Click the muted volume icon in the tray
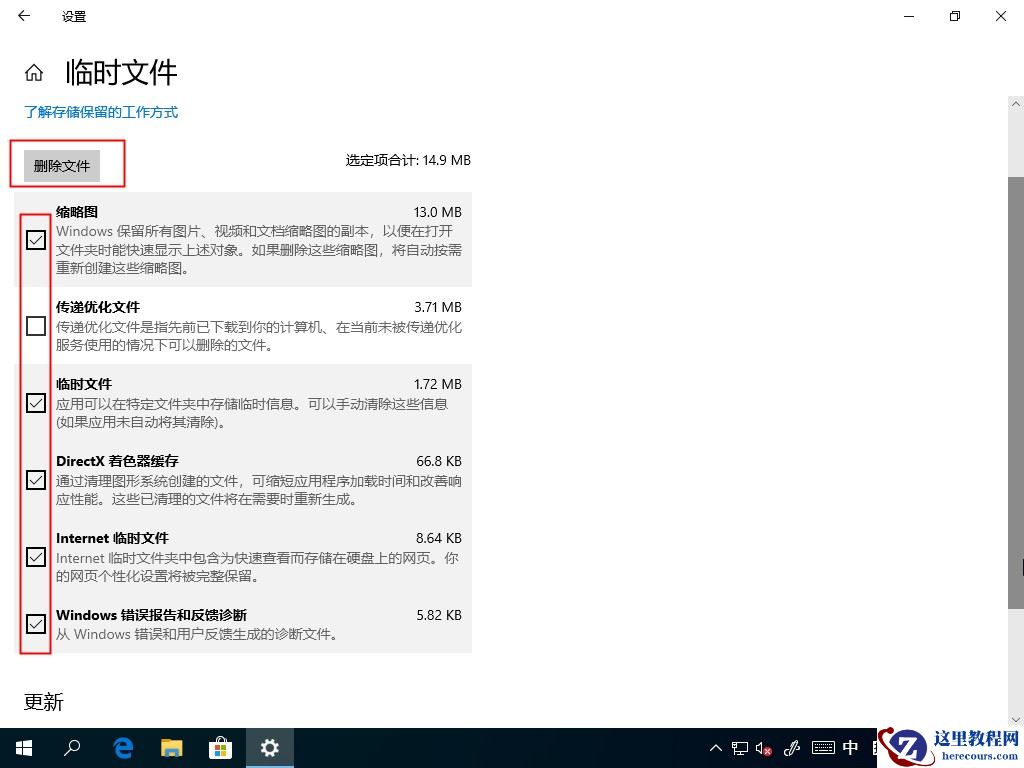Image resolution: width=1024 pixels, height=768 pixels. click(765, 747)
